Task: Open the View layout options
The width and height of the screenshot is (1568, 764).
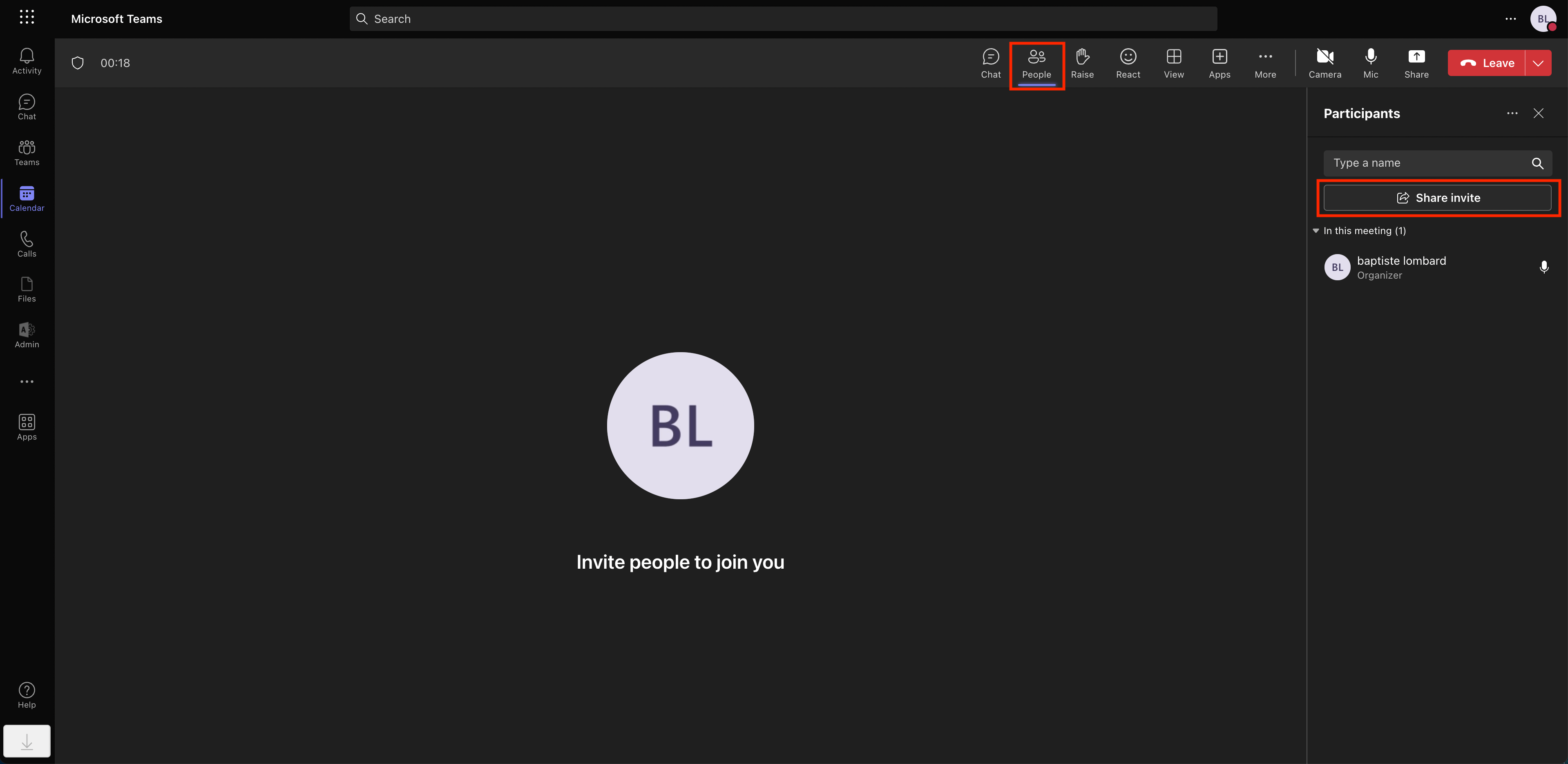Action: (1174, 63)
